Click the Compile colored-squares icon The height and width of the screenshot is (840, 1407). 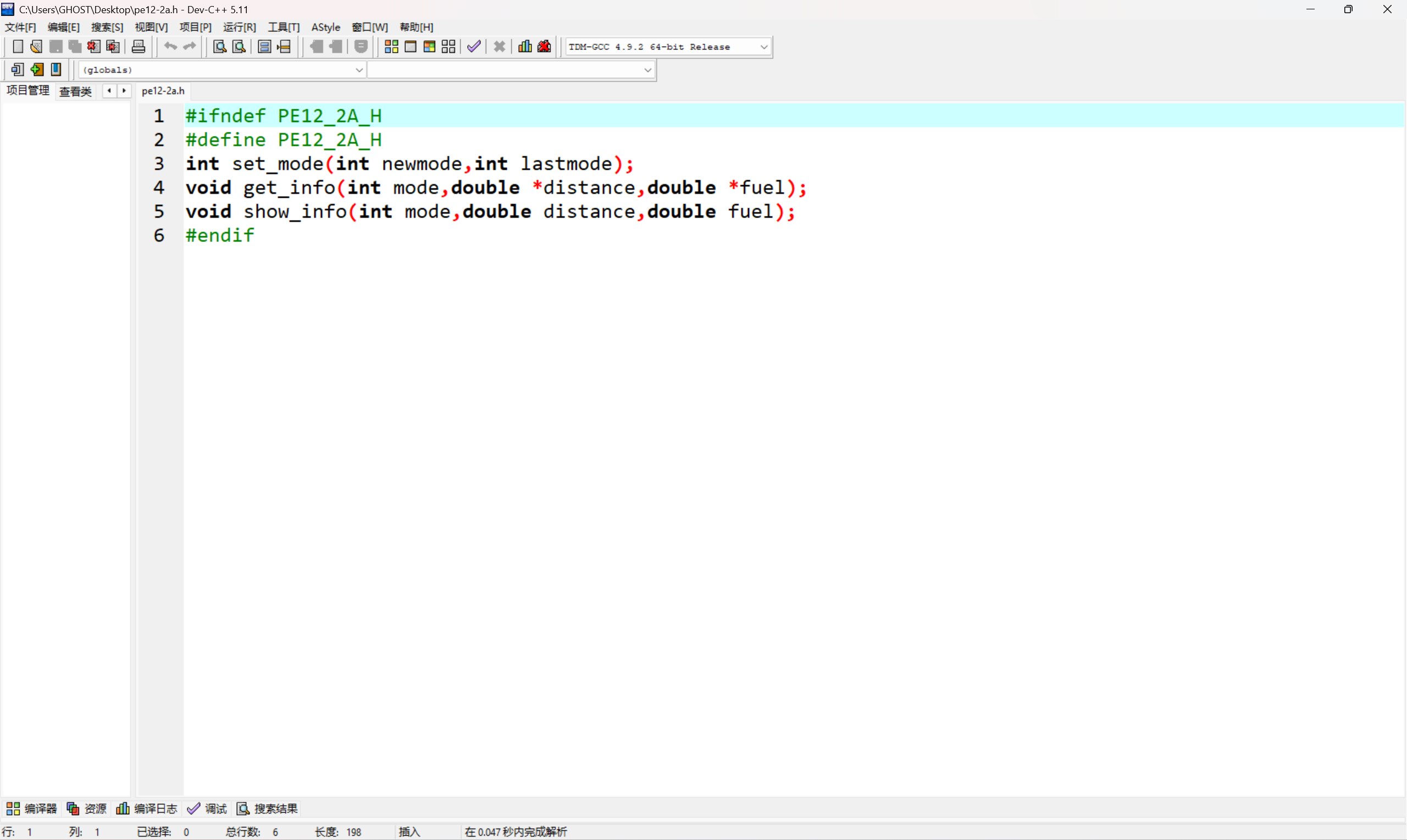391,46
